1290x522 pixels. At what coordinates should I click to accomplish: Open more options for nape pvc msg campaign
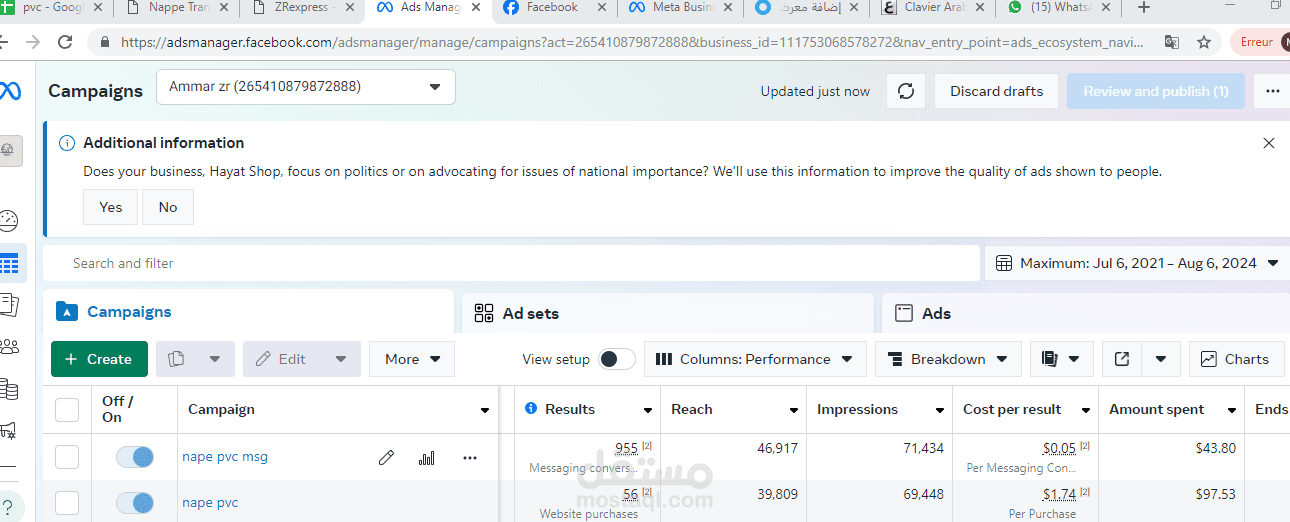470,458
